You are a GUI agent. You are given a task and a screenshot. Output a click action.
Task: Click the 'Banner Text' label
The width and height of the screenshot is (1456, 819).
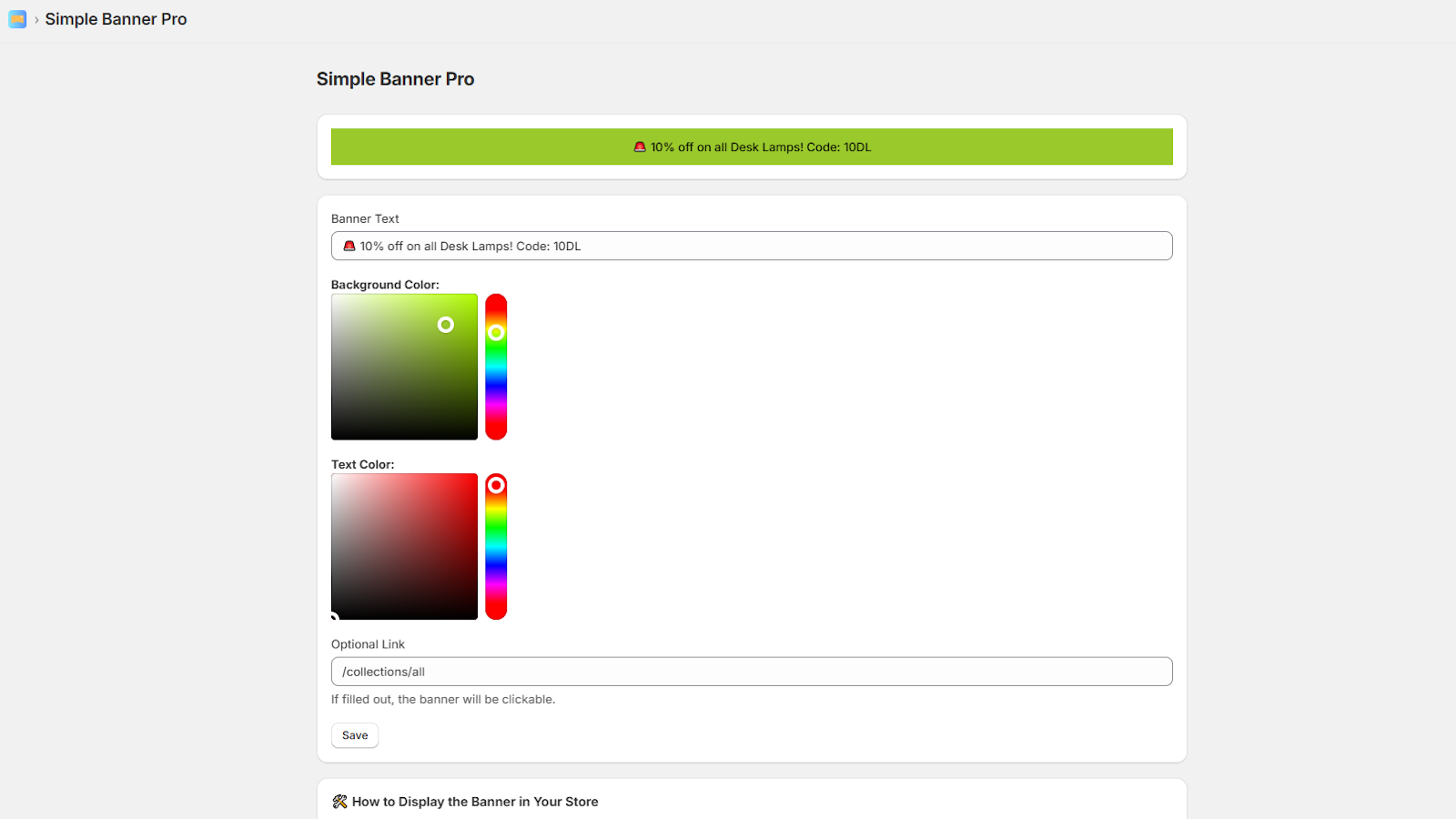(365, 218)
